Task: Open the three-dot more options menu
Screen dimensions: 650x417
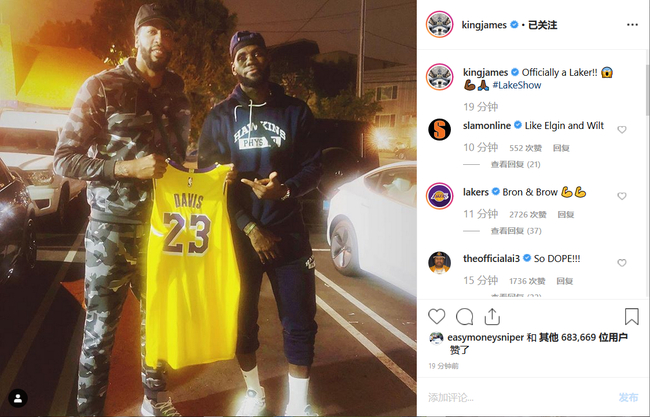Action: [x=632, y=25]
